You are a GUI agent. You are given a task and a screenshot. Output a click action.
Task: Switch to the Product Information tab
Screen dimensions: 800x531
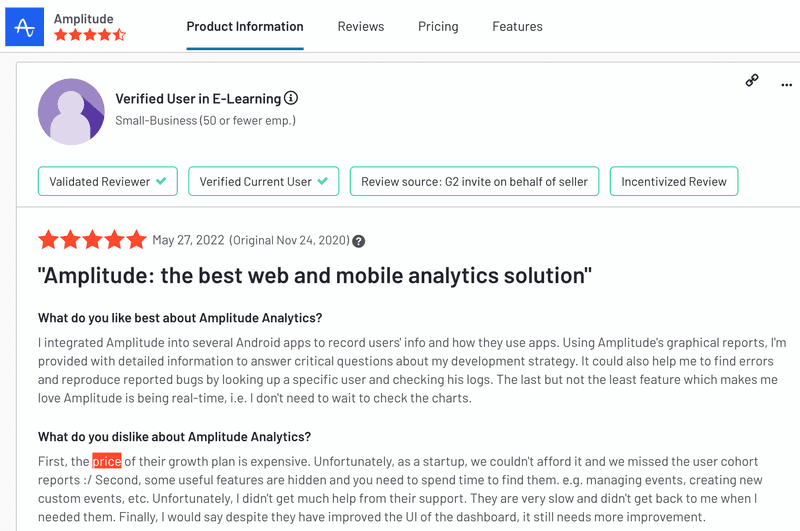click(245, 26)
